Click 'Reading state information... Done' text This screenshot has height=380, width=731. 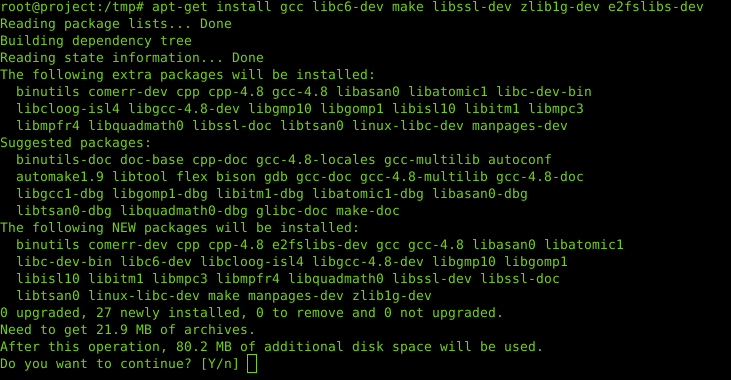click(x=131, y=58)
